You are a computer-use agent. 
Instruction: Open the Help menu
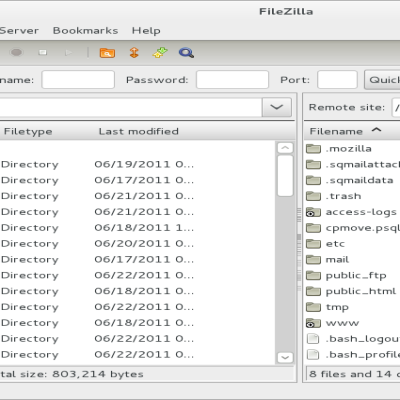pos(146,31)
